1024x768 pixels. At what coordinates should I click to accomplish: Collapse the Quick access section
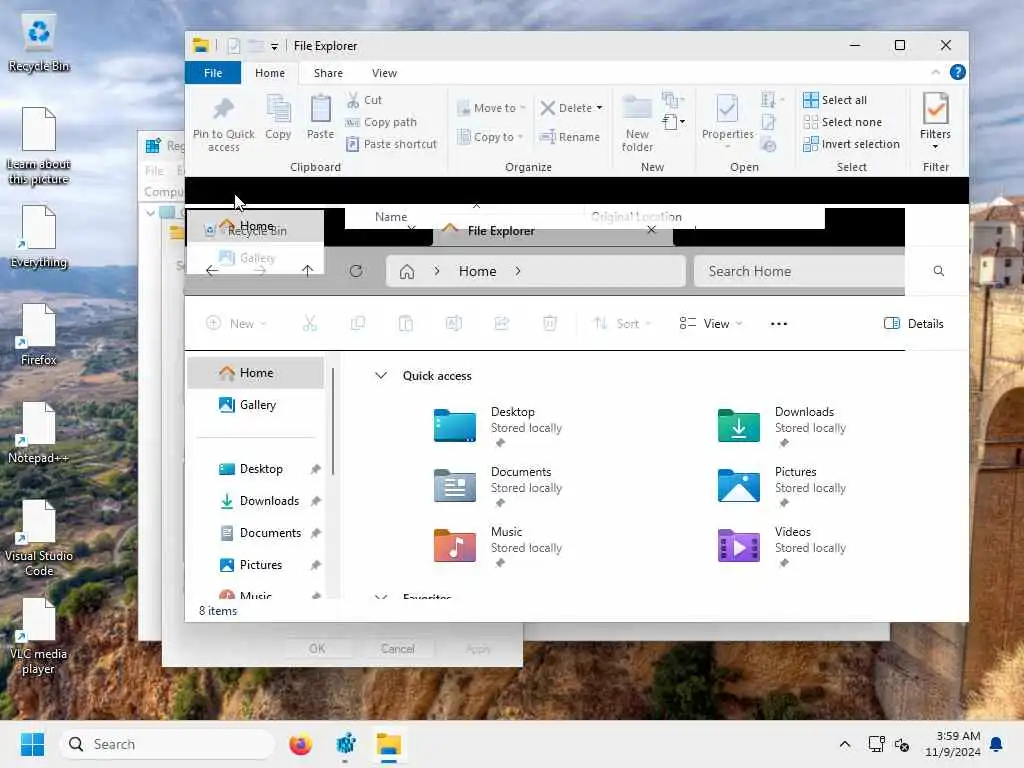(x=381, y=376)
